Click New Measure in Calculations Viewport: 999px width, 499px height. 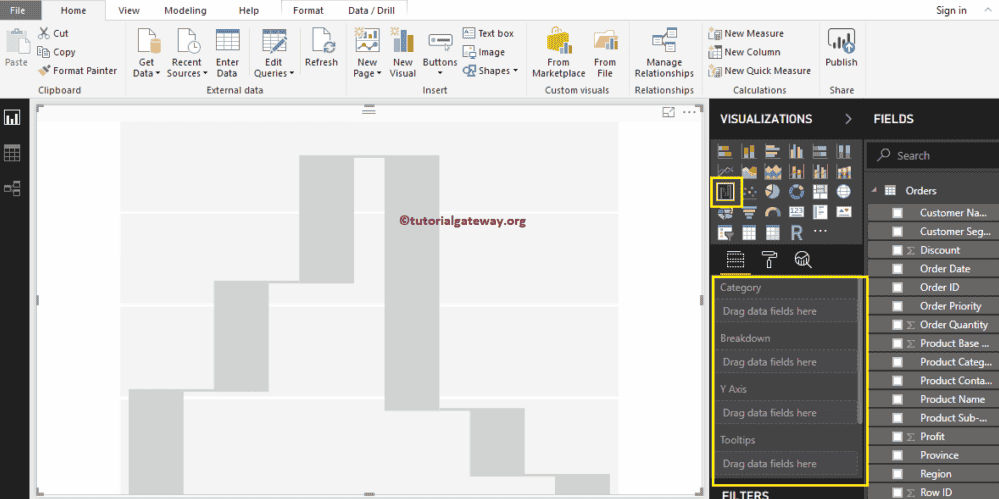(746, 33)
